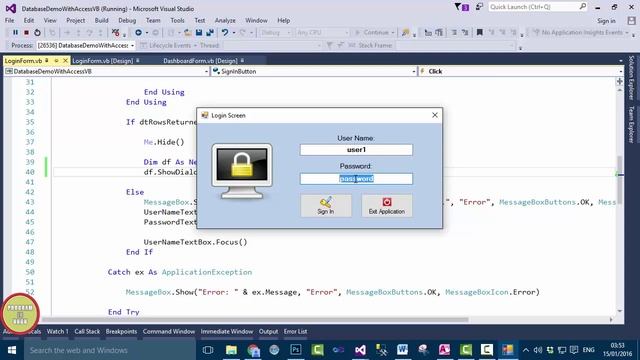Open the Watch 1 tab
The height and width of the screenshot is (360, 640).
pos(58,331)
